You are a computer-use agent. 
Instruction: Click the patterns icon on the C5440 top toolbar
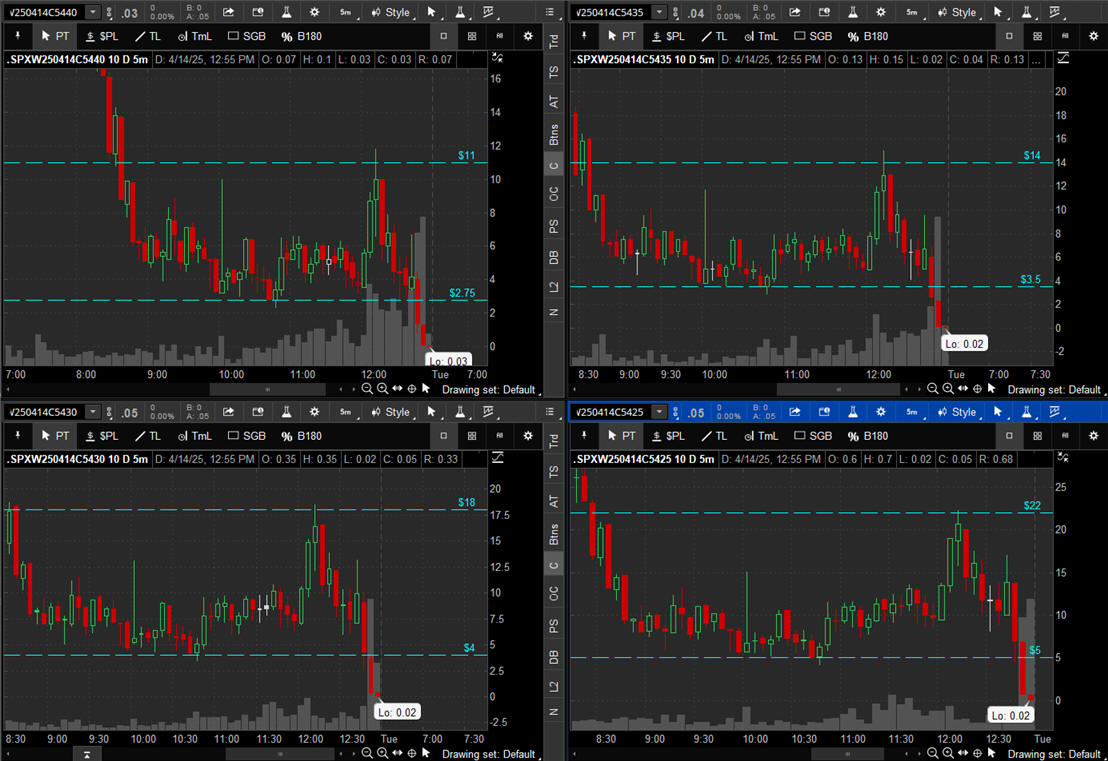pyautogui.click(x=490, y=13)
